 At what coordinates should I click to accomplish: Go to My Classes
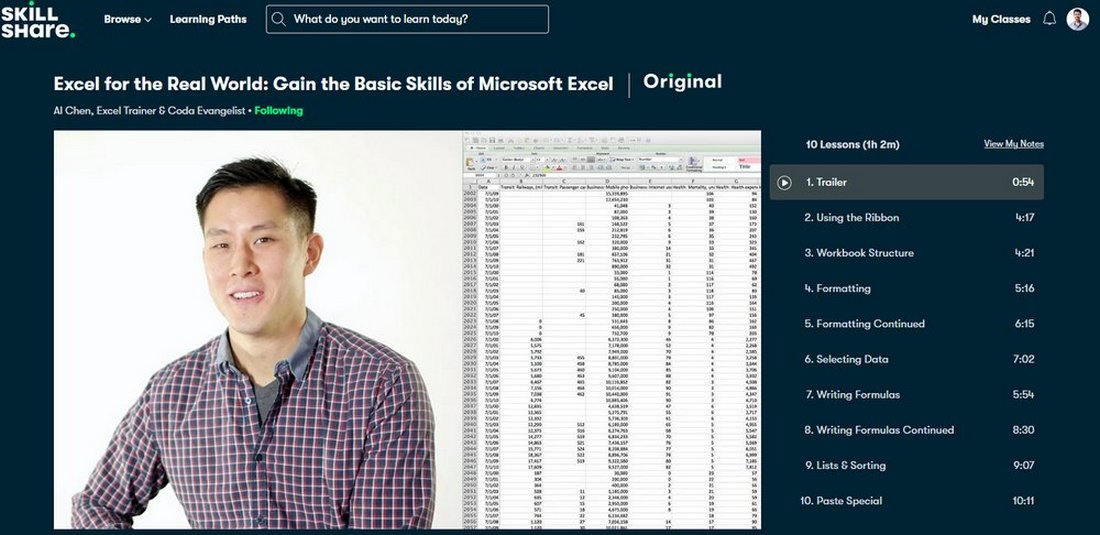pyautogui.click(x=1001, y=20)
